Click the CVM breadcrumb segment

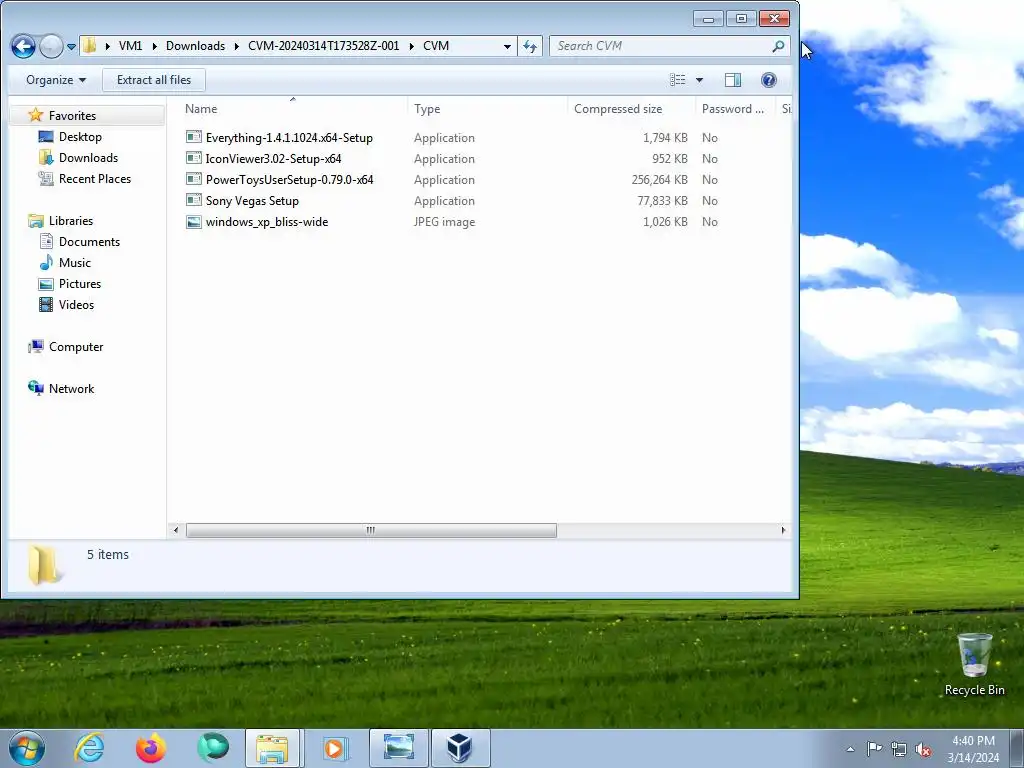click(436, 46)
